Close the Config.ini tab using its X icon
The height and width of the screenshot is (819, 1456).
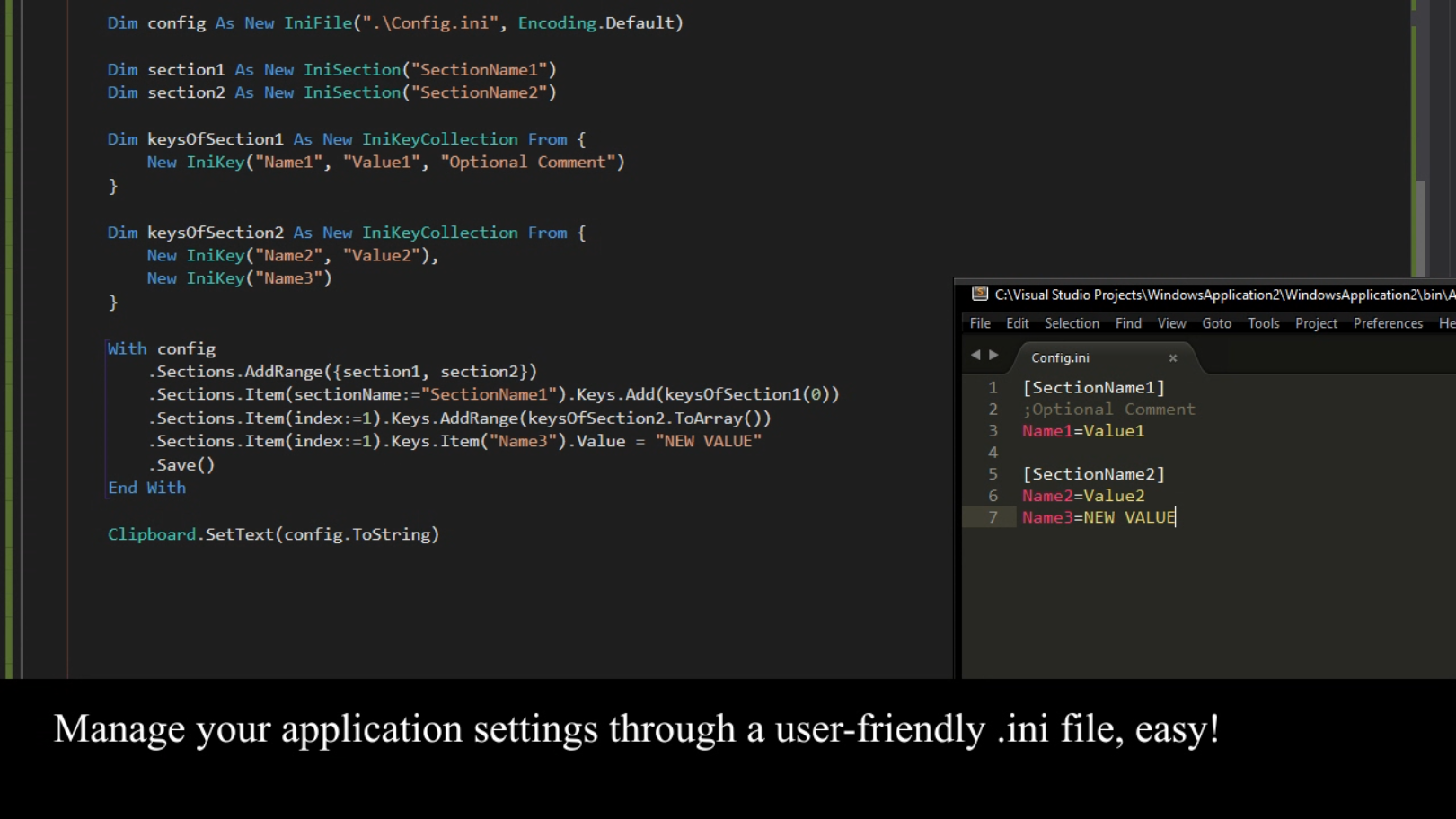1173,357
